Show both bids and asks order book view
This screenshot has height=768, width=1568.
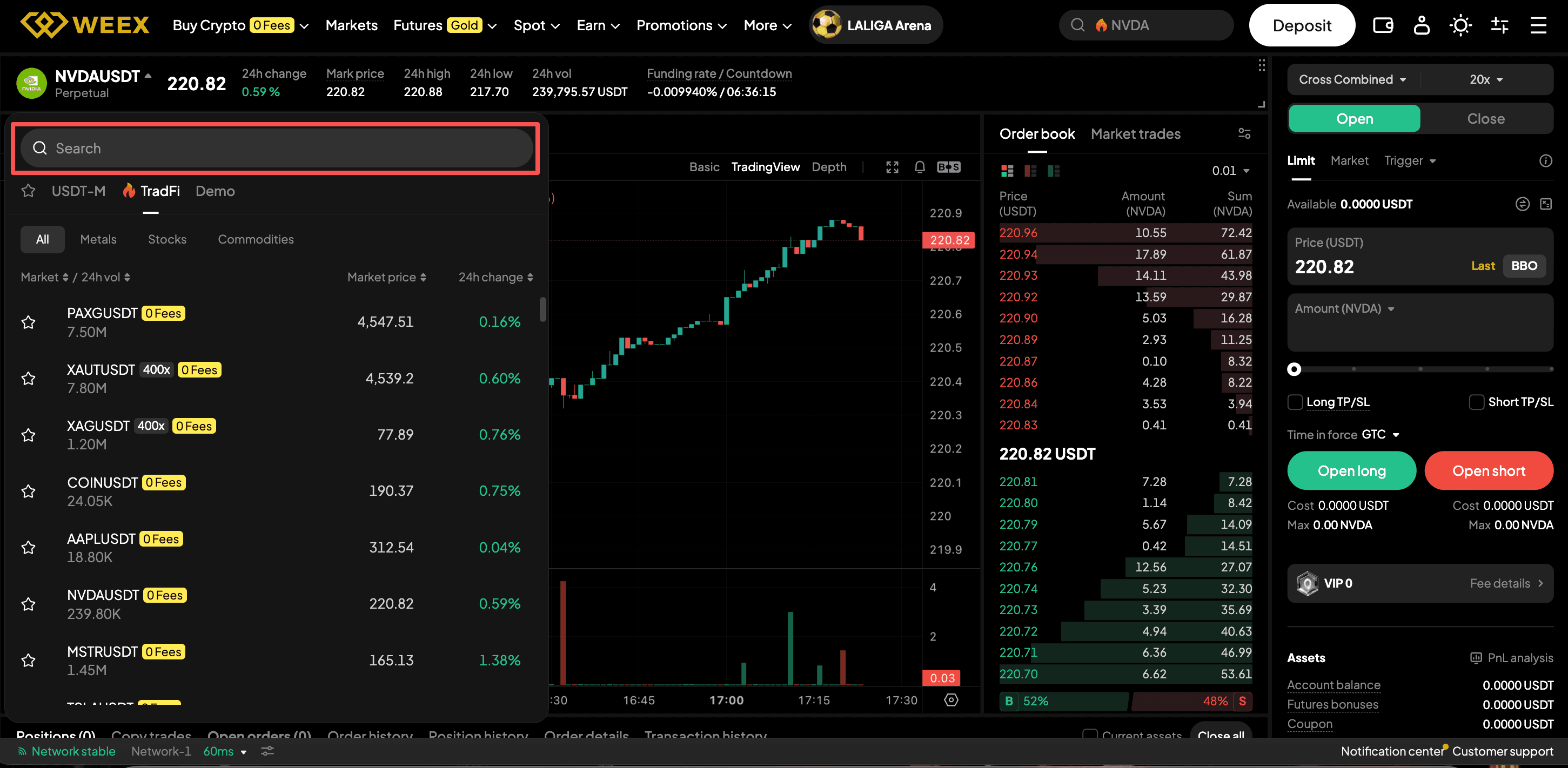click(x=1007, y=171)
